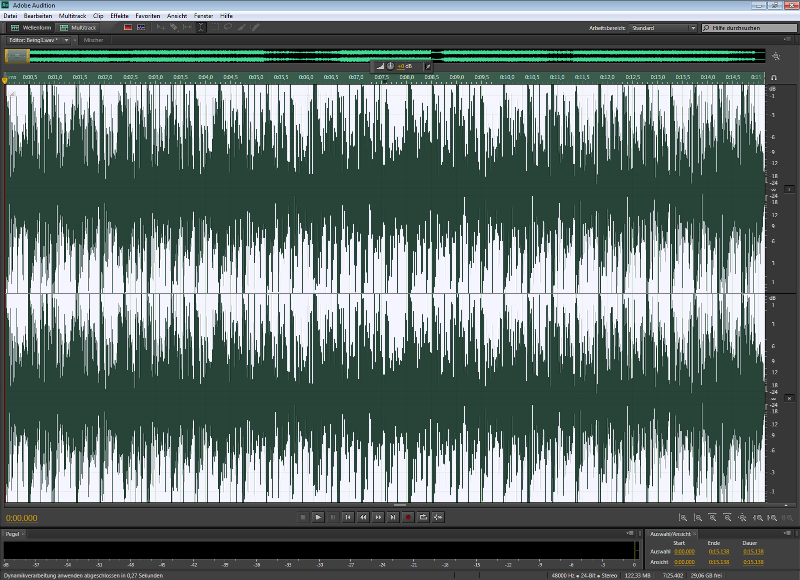Image resolution: width=800 pixels, height=580 pixels.
Task: Click the Auswahl Start value 0:00.000
Action: click(684, 552)
